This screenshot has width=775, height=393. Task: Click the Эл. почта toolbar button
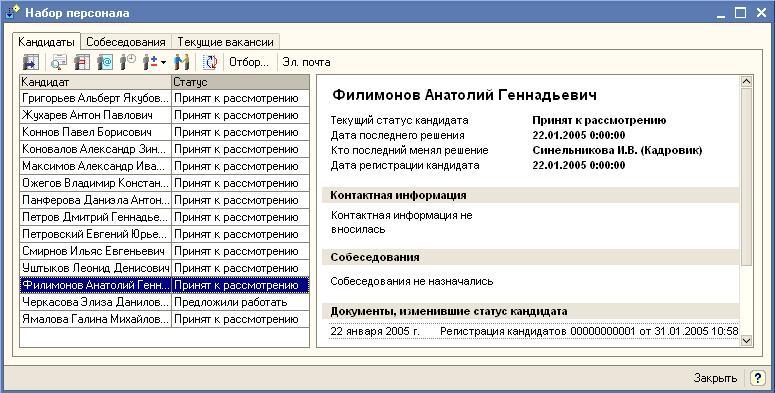tap(306, 62)
